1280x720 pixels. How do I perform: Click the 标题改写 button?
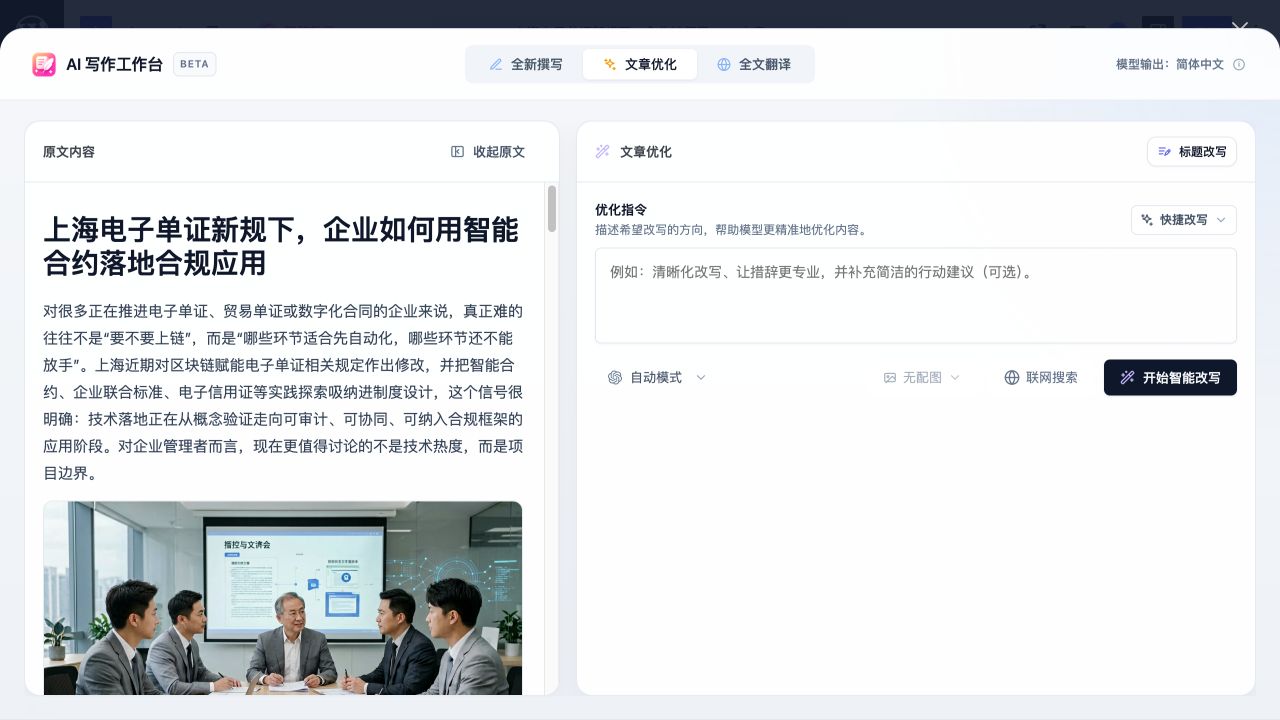1192,152
